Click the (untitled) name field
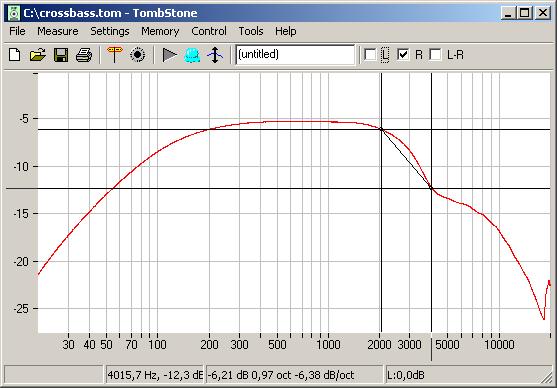Viewport: 557px width, 388px height. (x=295, y=55)
